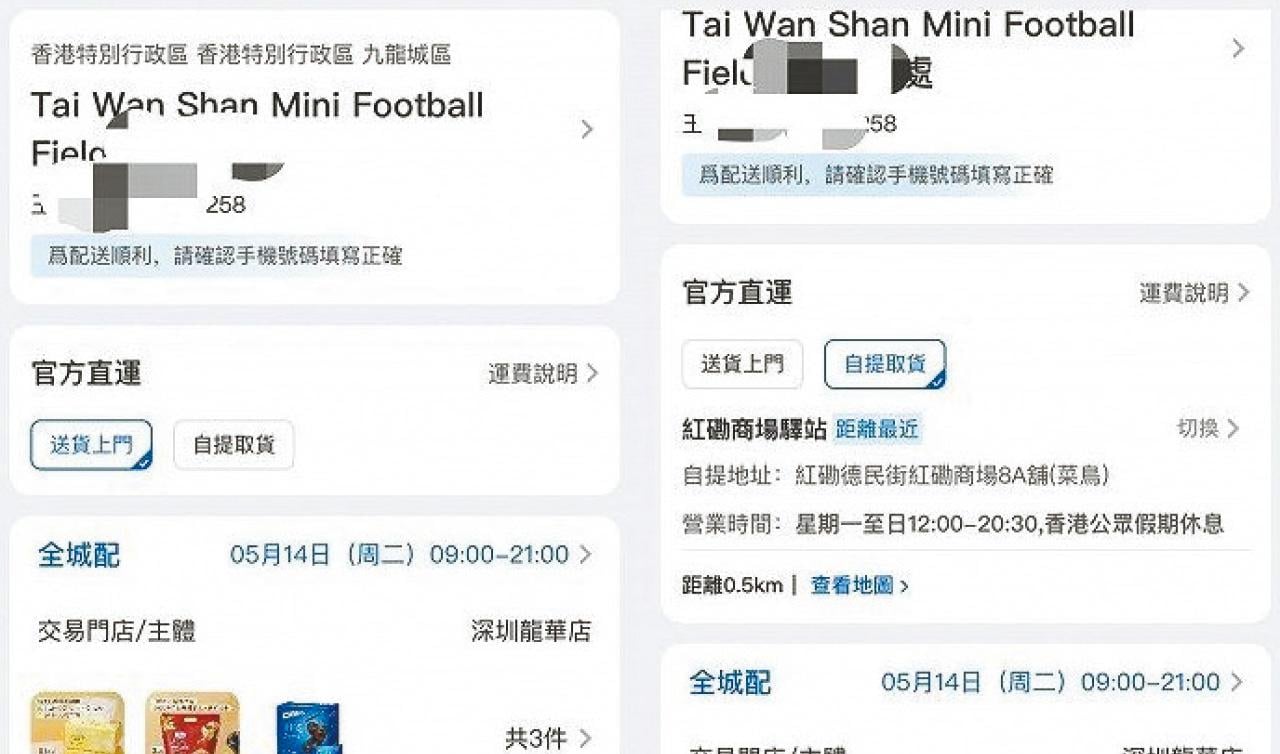Expand right delivery time 05月14日 09:00-21:00
Image resolution: width=1280 pixels, height=754 pixels.
[x=1063, y=683]
